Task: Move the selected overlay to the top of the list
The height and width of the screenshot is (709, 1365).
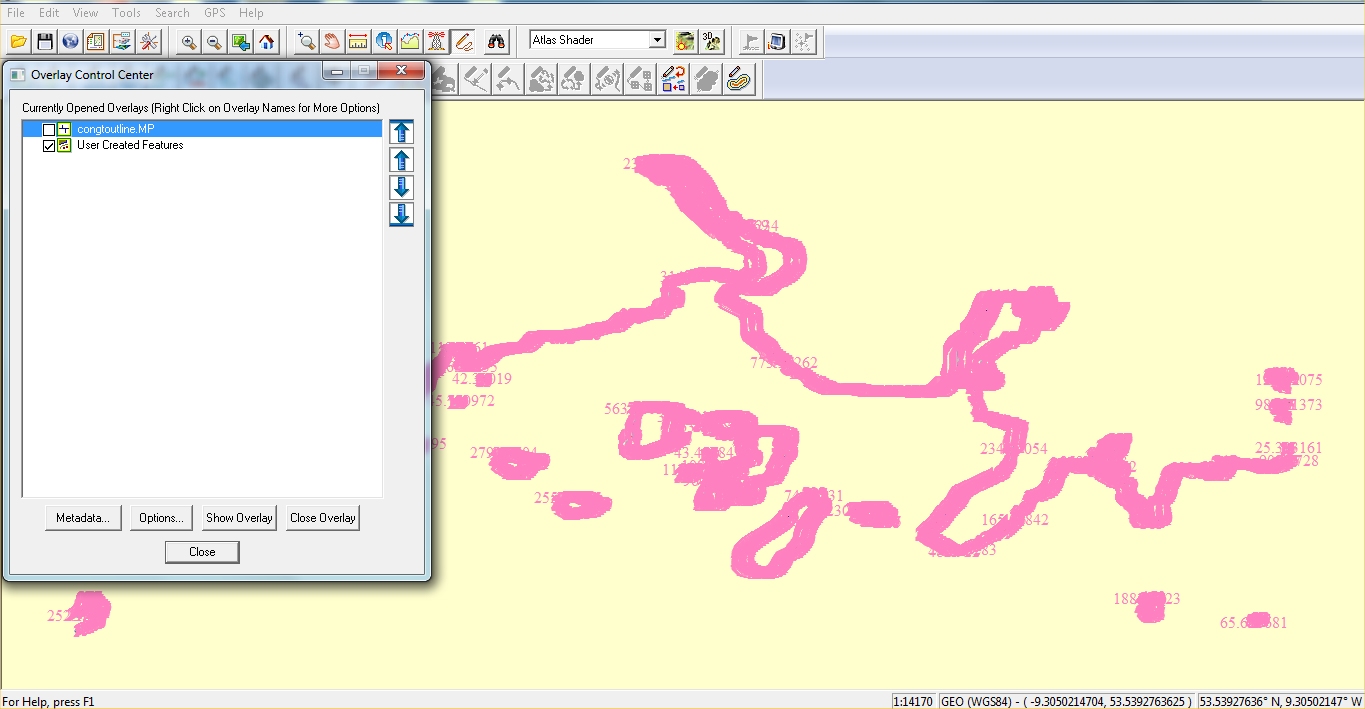Action: click(x=401, y=132)
